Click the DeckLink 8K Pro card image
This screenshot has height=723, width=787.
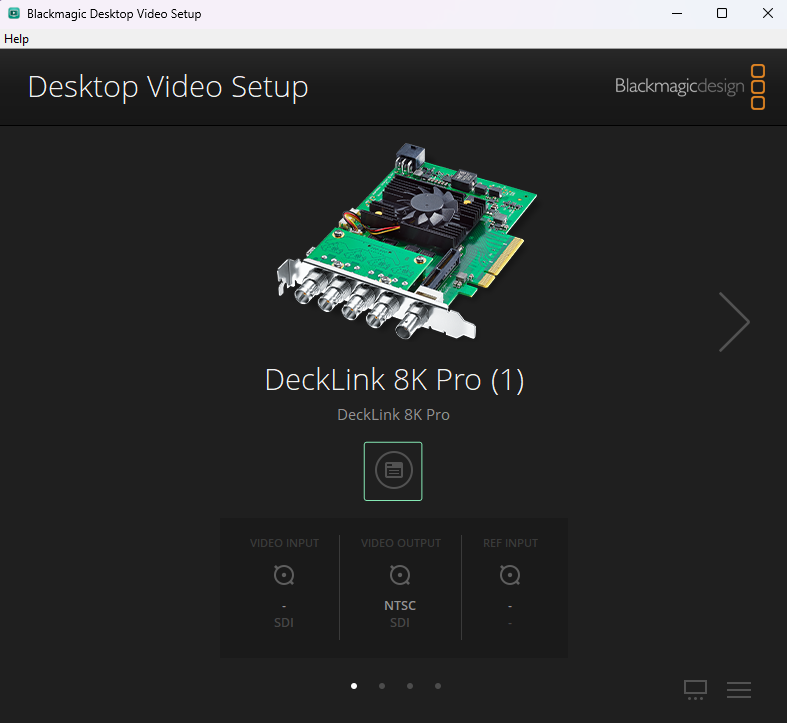click(x=407, y=241)
